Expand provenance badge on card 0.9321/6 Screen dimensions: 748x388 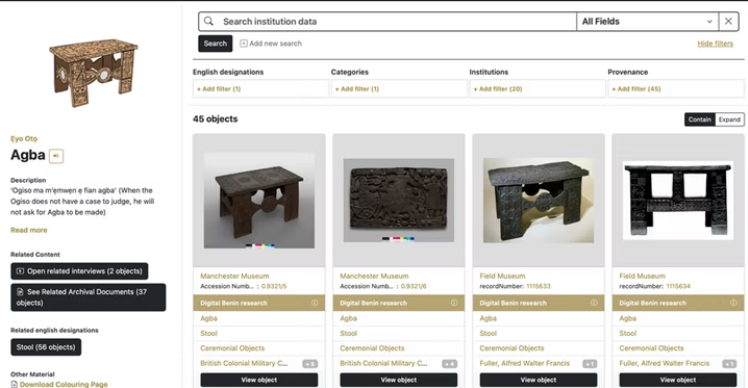449,364
